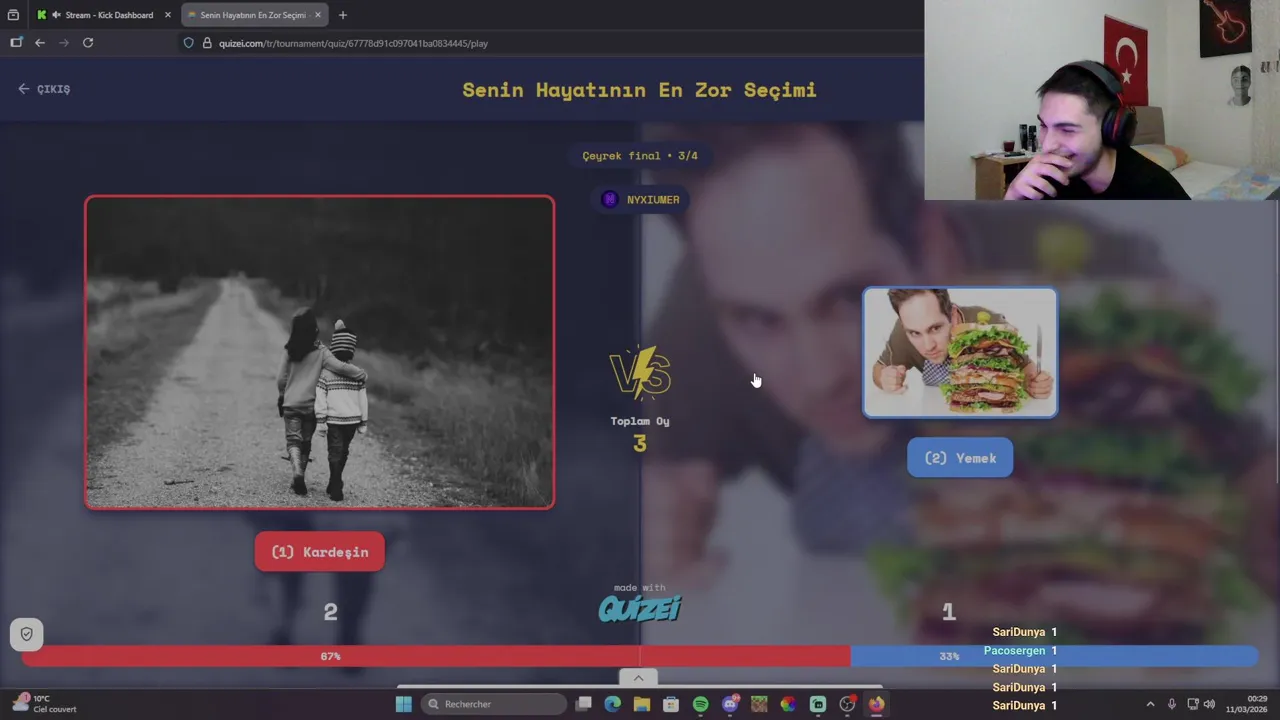The image size is (1280, 720).
Task: Close the Senin Hayatının En Zor Seçimi tab
Action: pos(318,15)
